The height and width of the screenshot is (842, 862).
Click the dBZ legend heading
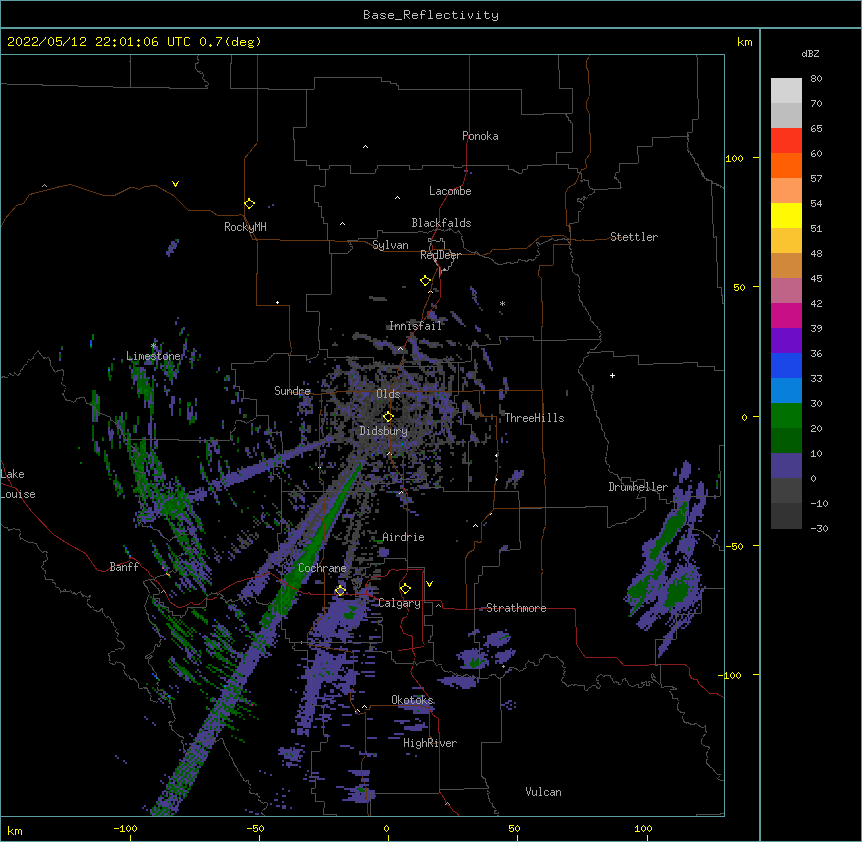[810, 53]
